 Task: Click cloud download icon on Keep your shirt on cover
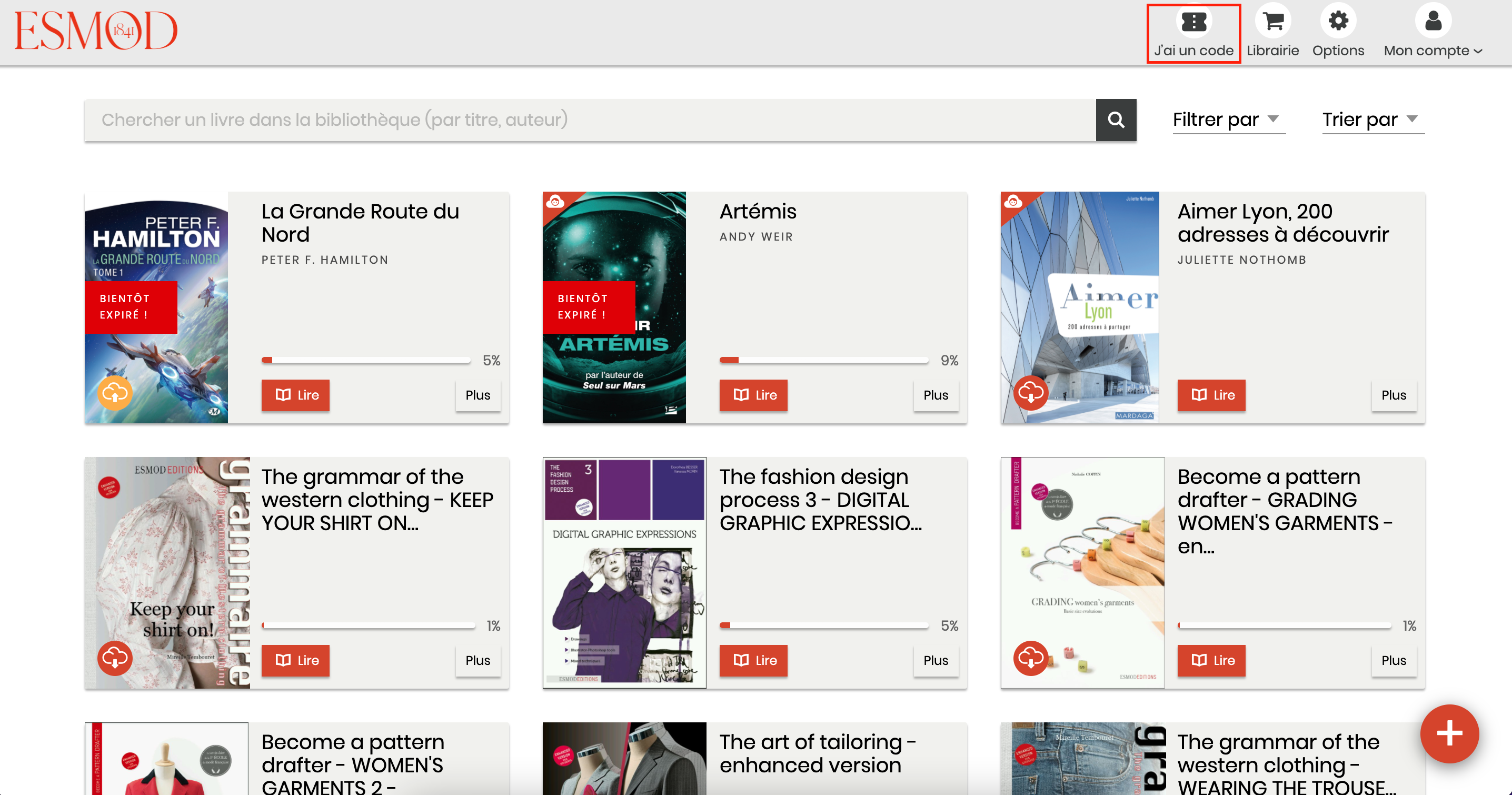(x=114, y=658)
